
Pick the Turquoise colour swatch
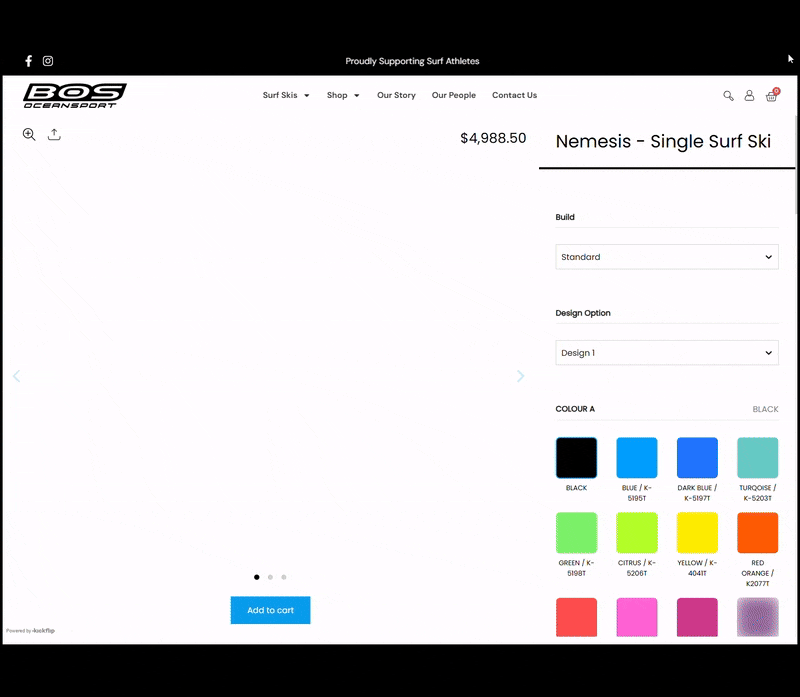tap(757, 458)
